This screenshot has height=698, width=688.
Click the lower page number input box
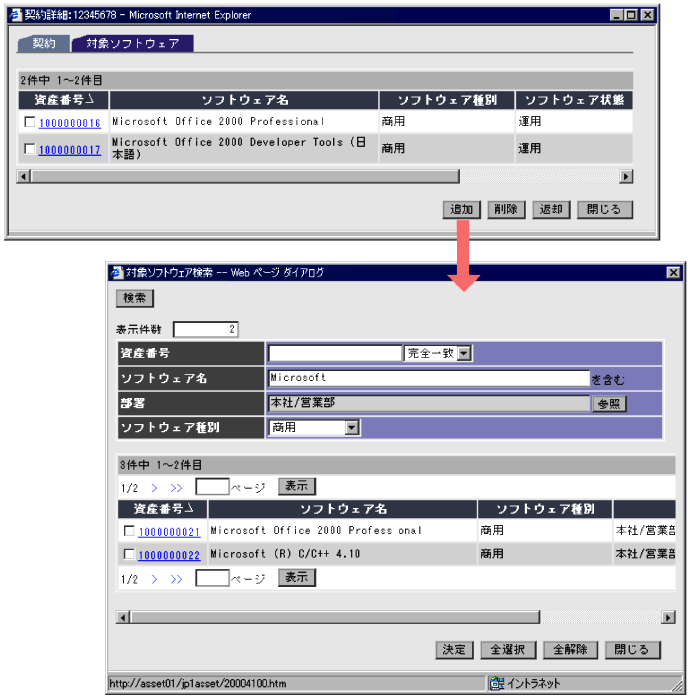[x=212, y=578]
